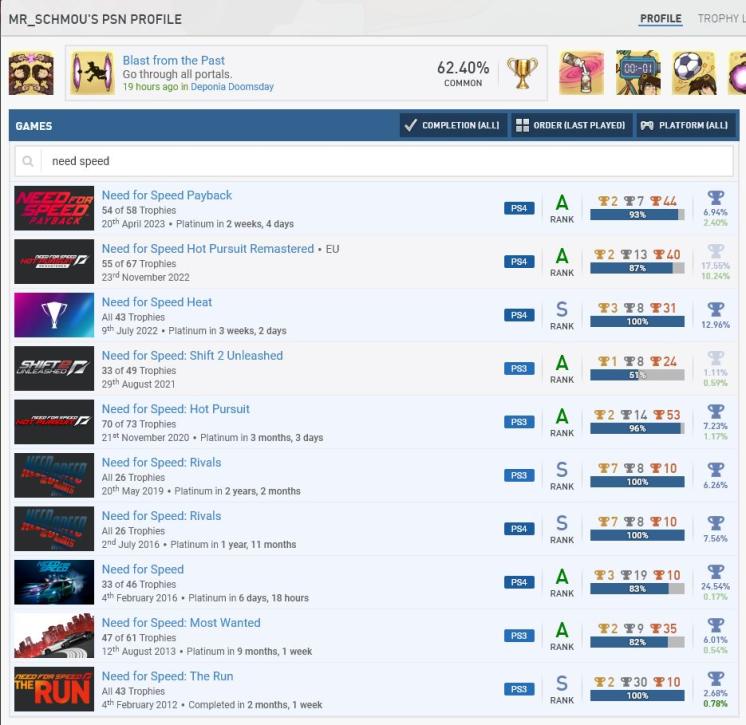The height and width of the screenshot is (725, 746).
Task: Open Need for Speed: Hot Pursuit PS3 link
Action: pos(175,409)
